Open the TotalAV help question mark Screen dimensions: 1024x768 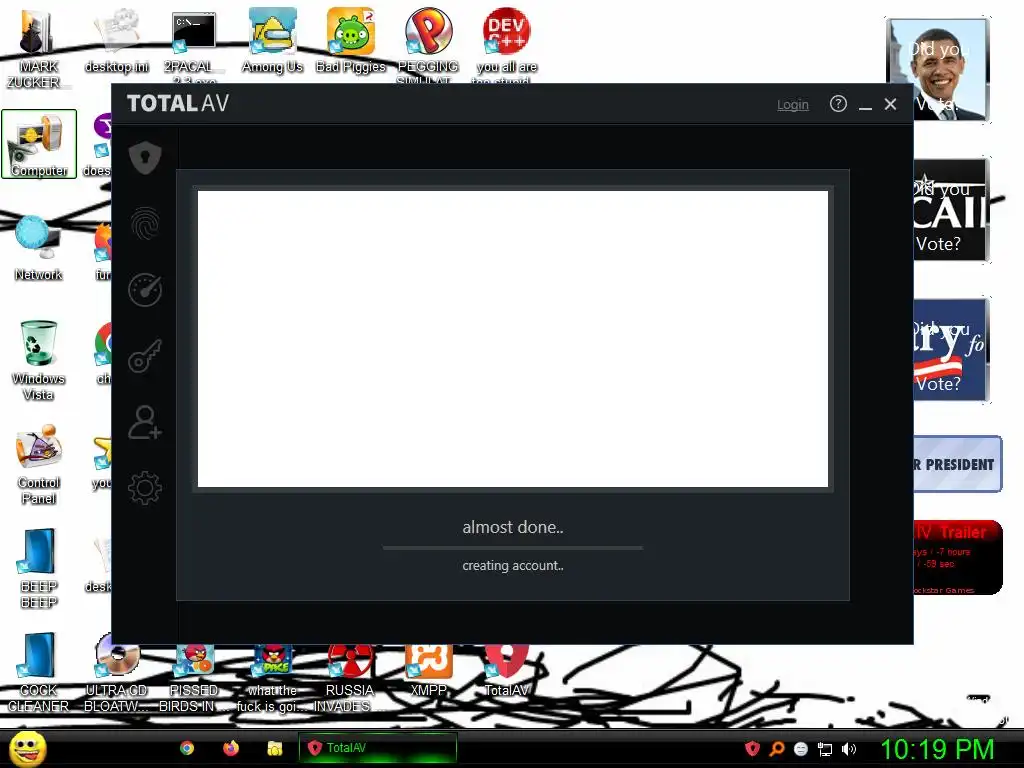point(838,104)
